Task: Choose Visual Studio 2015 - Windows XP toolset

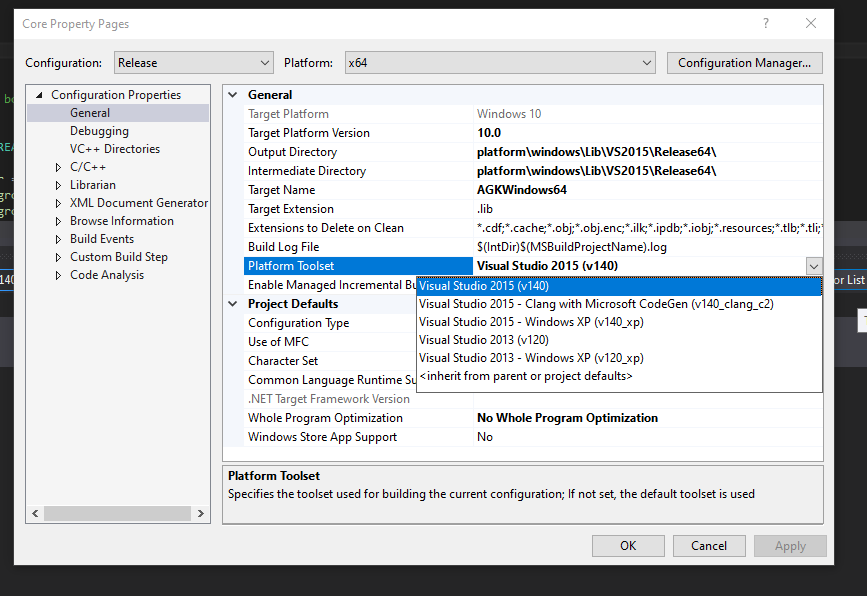Action: [x=619, y=322]
